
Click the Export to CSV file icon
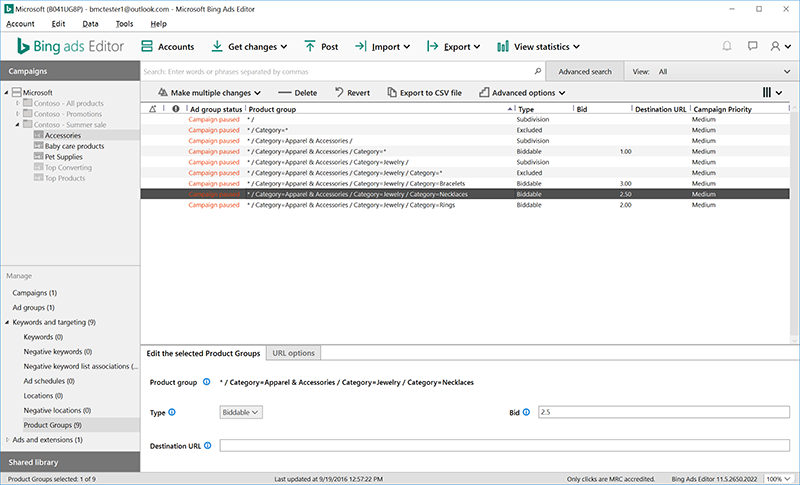pos(392,92)
